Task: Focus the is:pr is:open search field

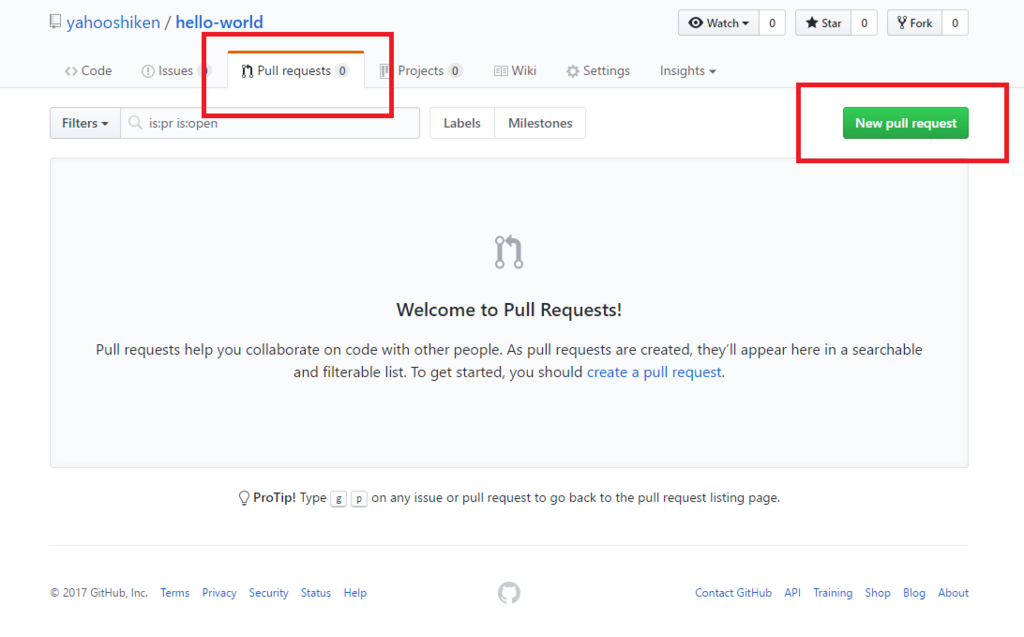Action: click(270, 123)
